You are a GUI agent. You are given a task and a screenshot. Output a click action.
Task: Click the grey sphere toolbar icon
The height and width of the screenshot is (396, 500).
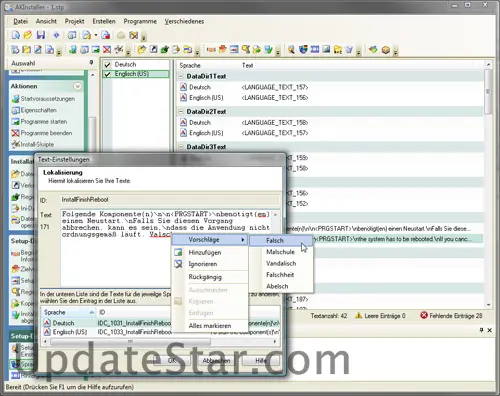point(121,35)
